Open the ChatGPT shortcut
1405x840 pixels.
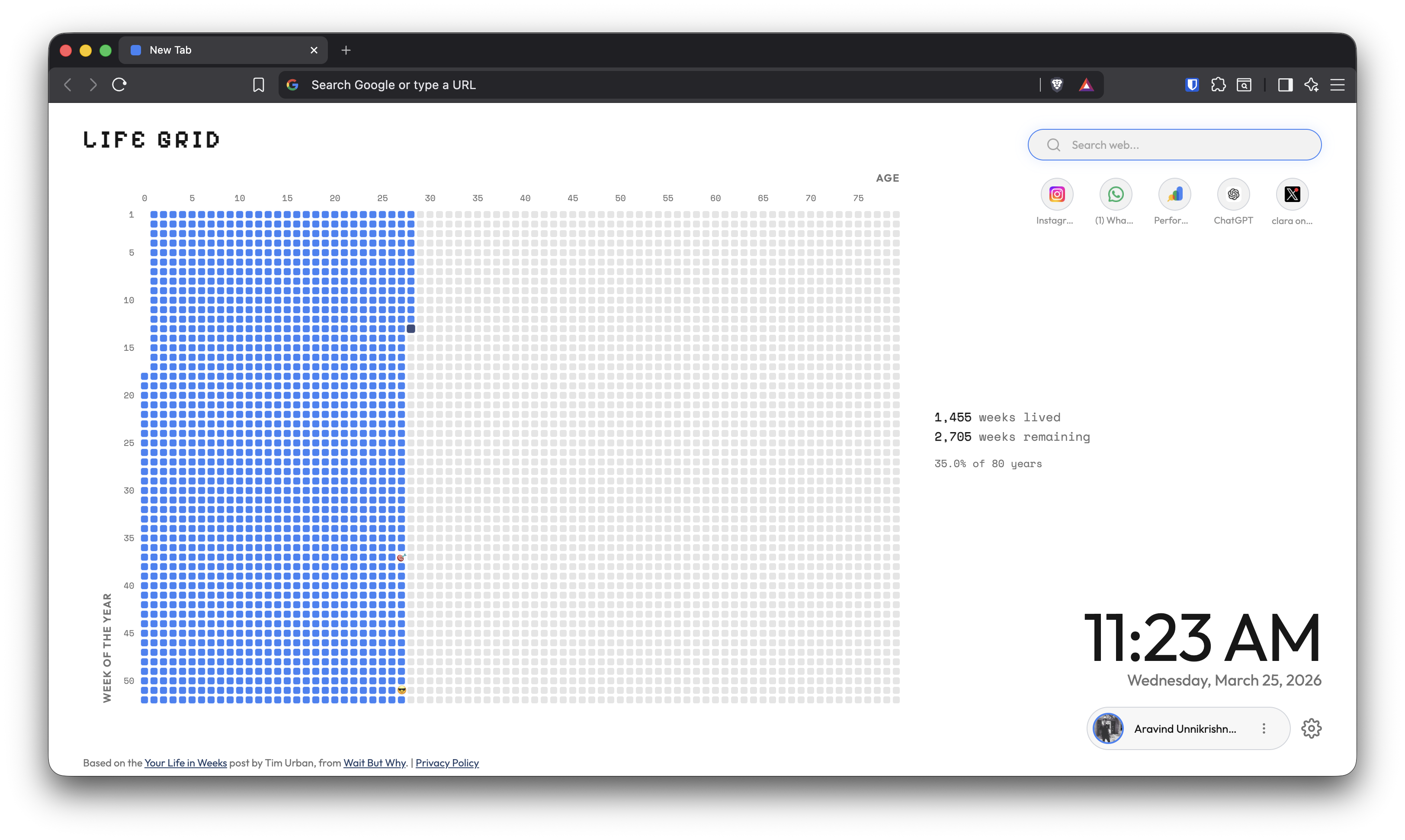point(1233,194)
